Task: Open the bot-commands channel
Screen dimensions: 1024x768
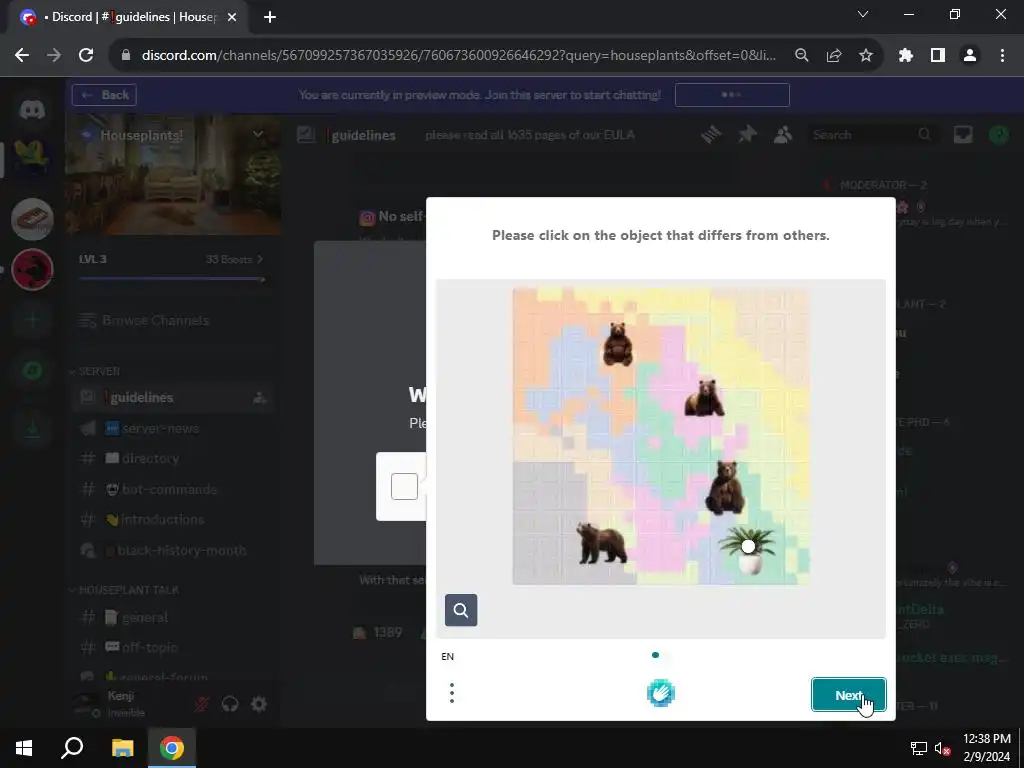Action: click(x=172, y=489)
